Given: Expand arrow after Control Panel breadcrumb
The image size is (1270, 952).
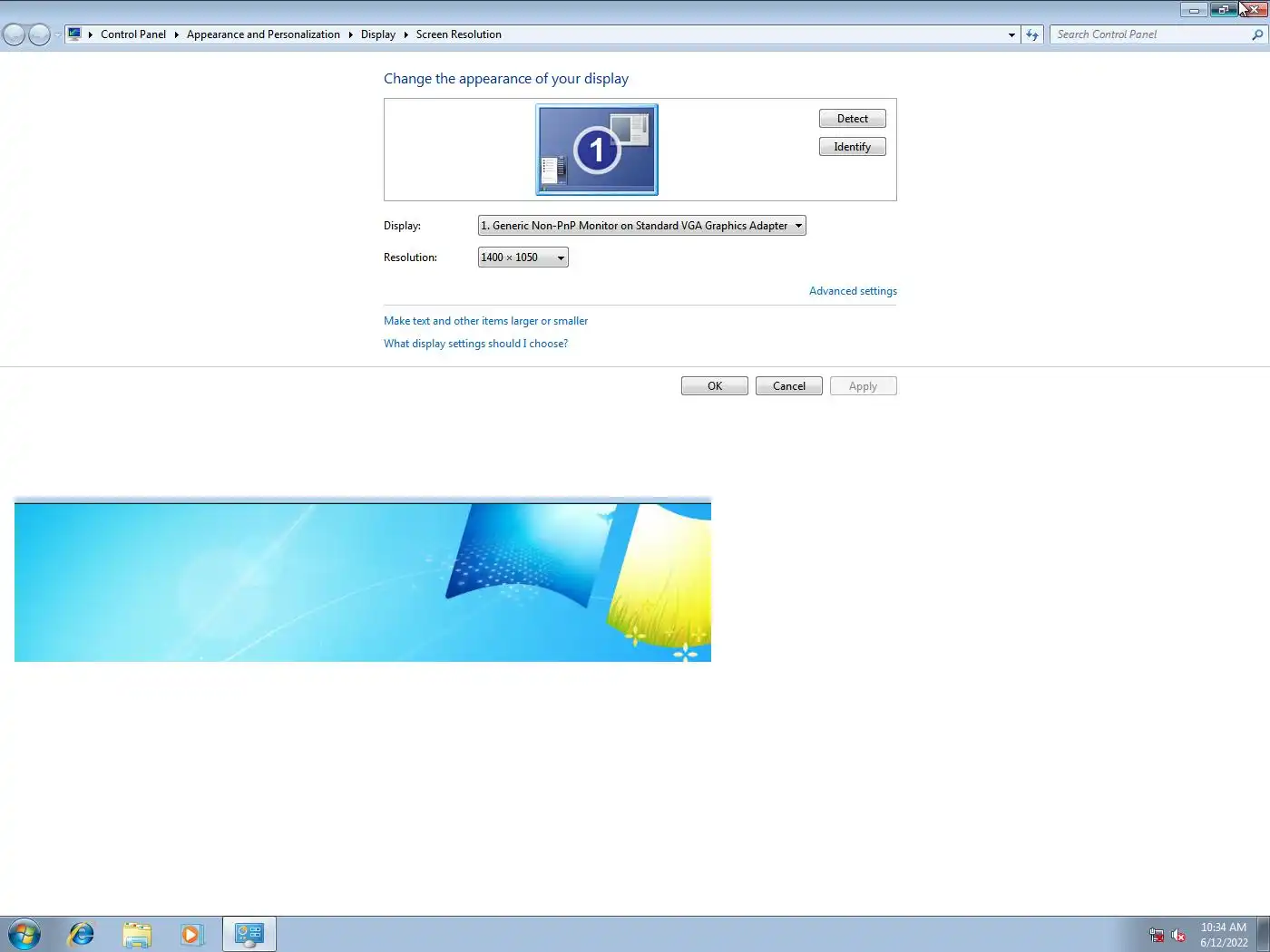Looking at the screenshot, I should (x=177, y=34).
